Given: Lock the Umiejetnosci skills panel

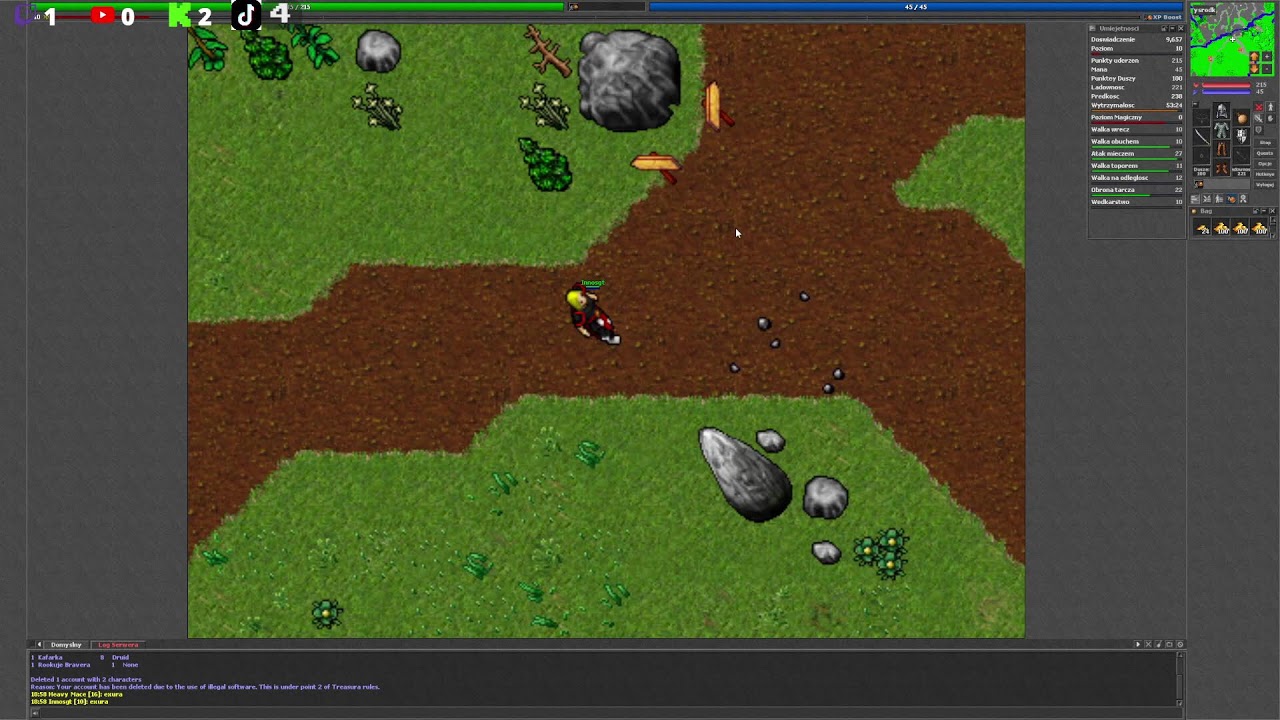Looking at the screenshot, I should (1164, 28).
